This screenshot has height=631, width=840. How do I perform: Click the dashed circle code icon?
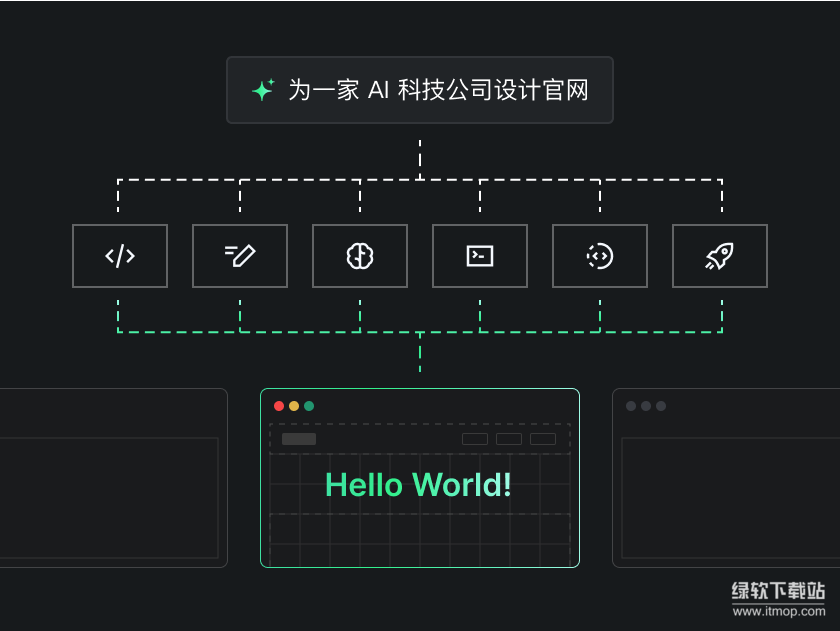pyautogui.click(x=600, y=256)
